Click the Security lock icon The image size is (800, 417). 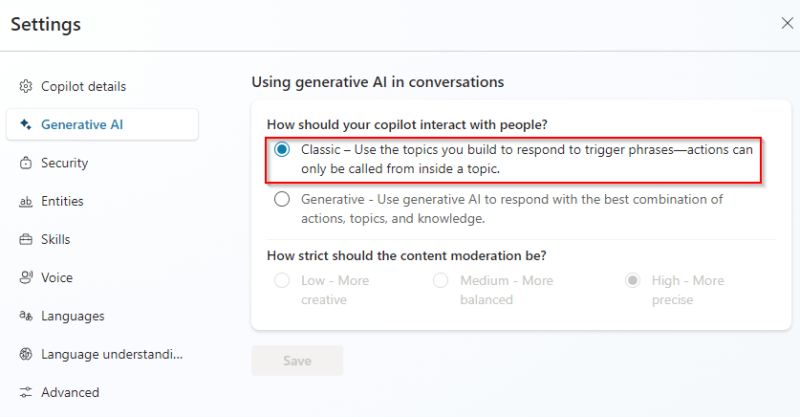[x=26, y=163]
